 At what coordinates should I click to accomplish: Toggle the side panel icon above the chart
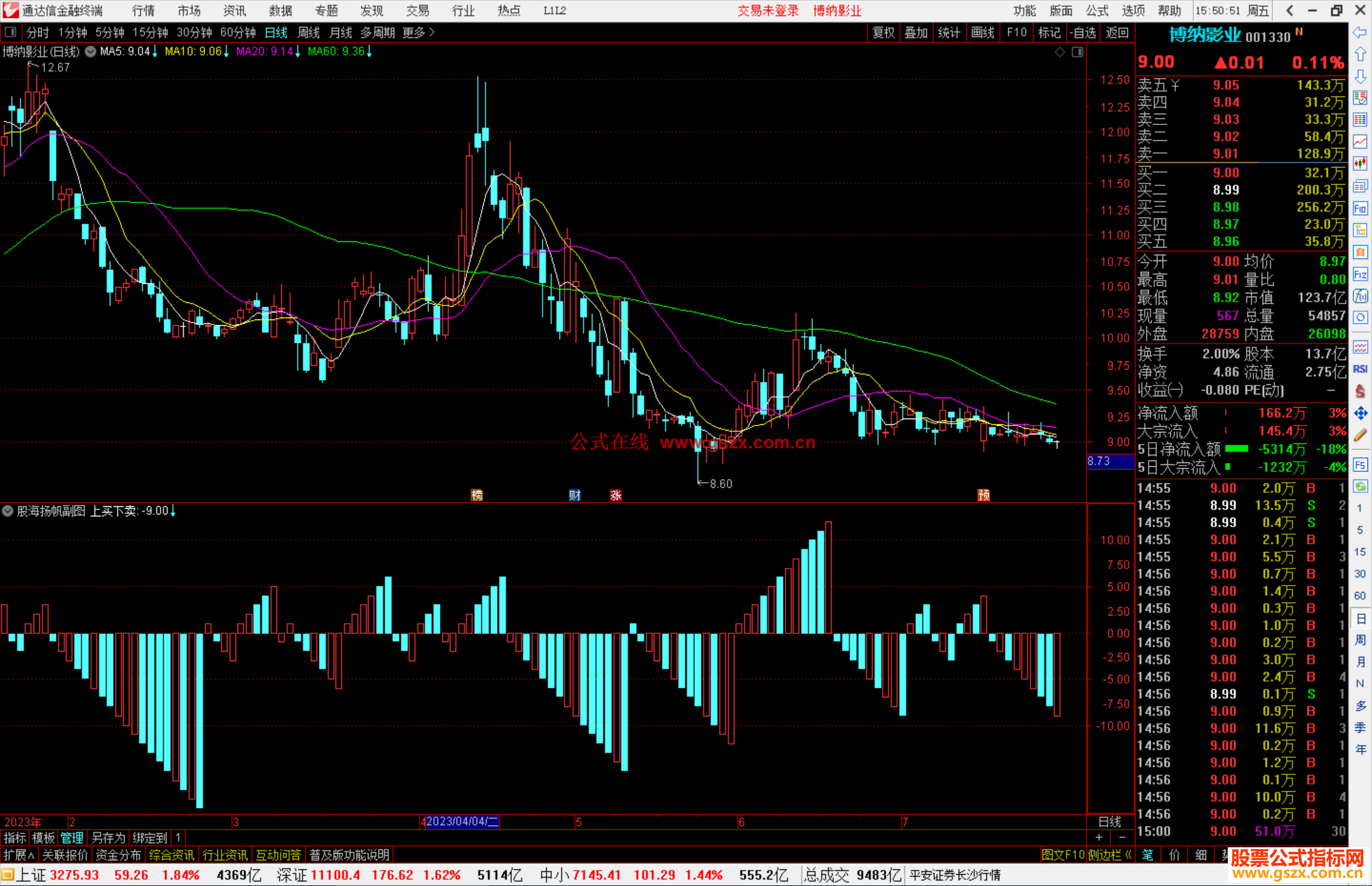pos(1077,52)
